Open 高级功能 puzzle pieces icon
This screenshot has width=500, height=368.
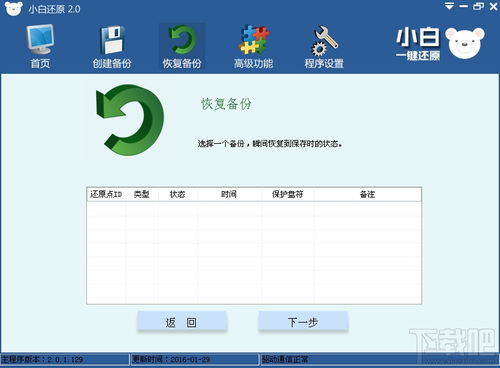[x=254, y=40]
